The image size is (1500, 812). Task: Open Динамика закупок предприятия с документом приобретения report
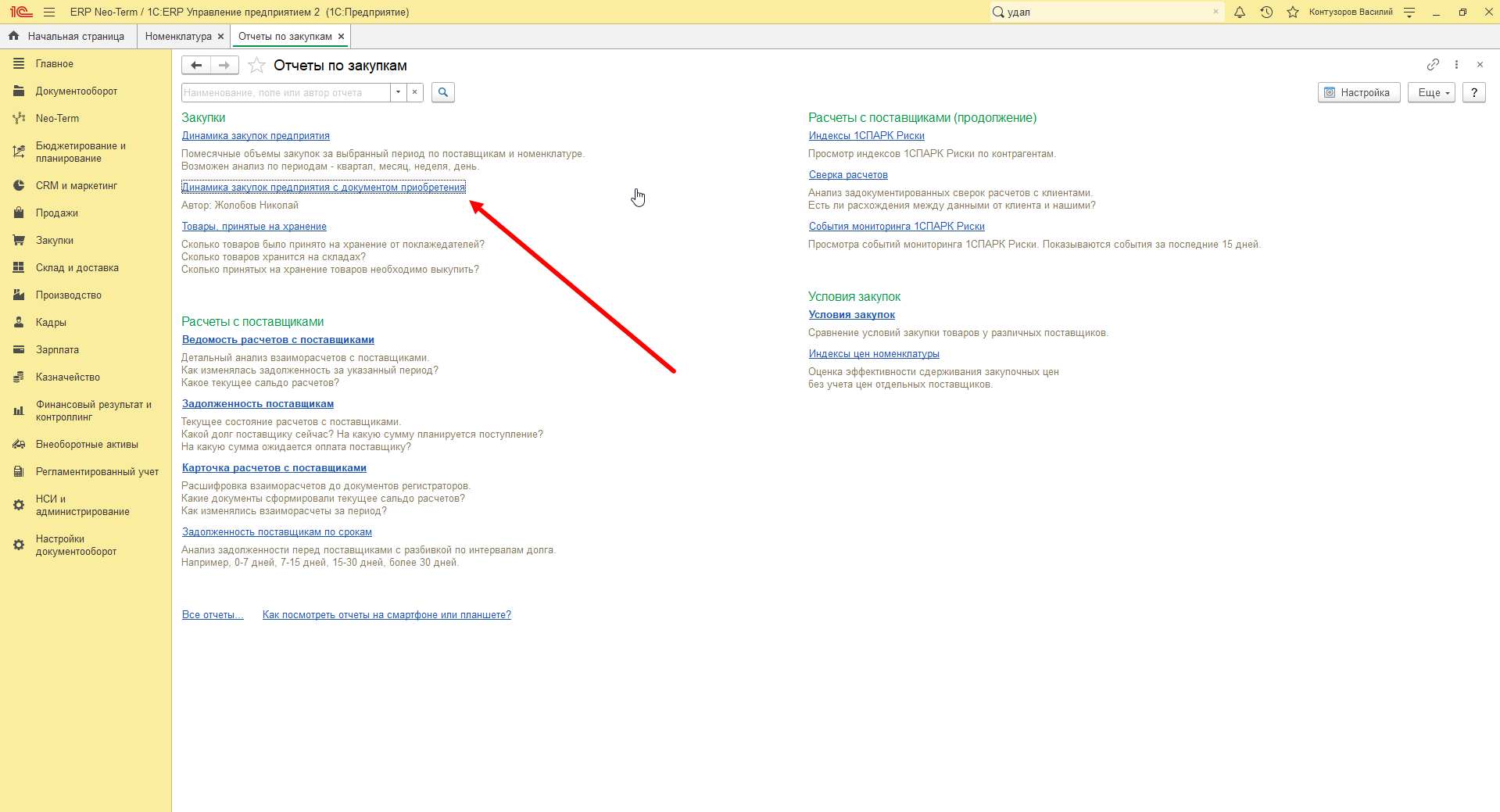tap(324, 188)
